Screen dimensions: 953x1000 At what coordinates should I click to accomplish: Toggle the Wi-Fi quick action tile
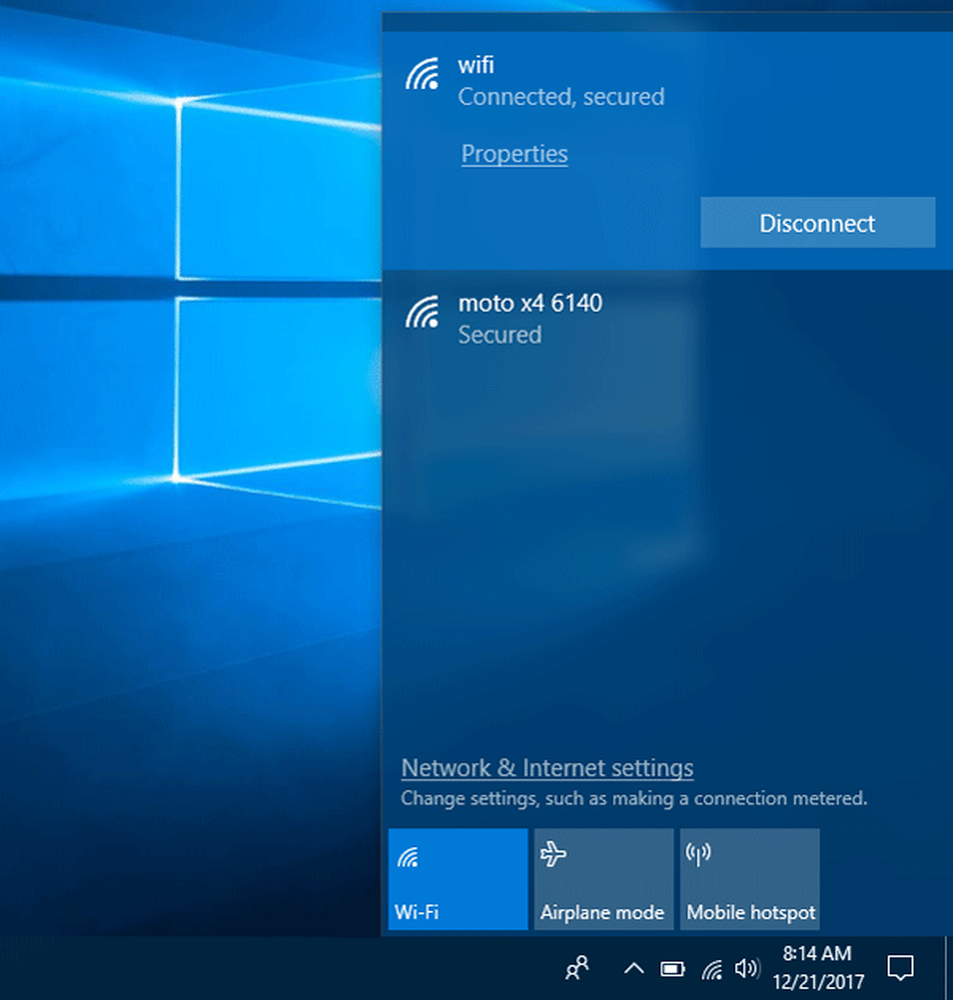pyautogui.click(x=458, y=879)
